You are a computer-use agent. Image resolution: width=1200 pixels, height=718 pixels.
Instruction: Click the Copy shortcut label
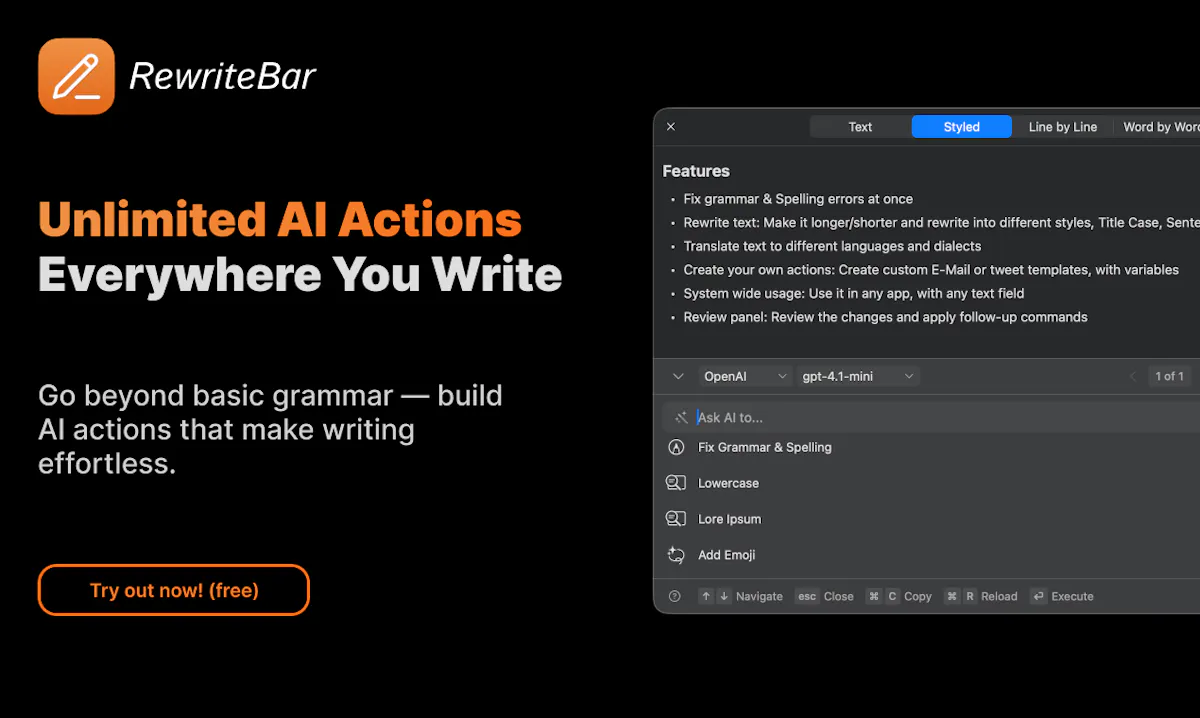917,597
